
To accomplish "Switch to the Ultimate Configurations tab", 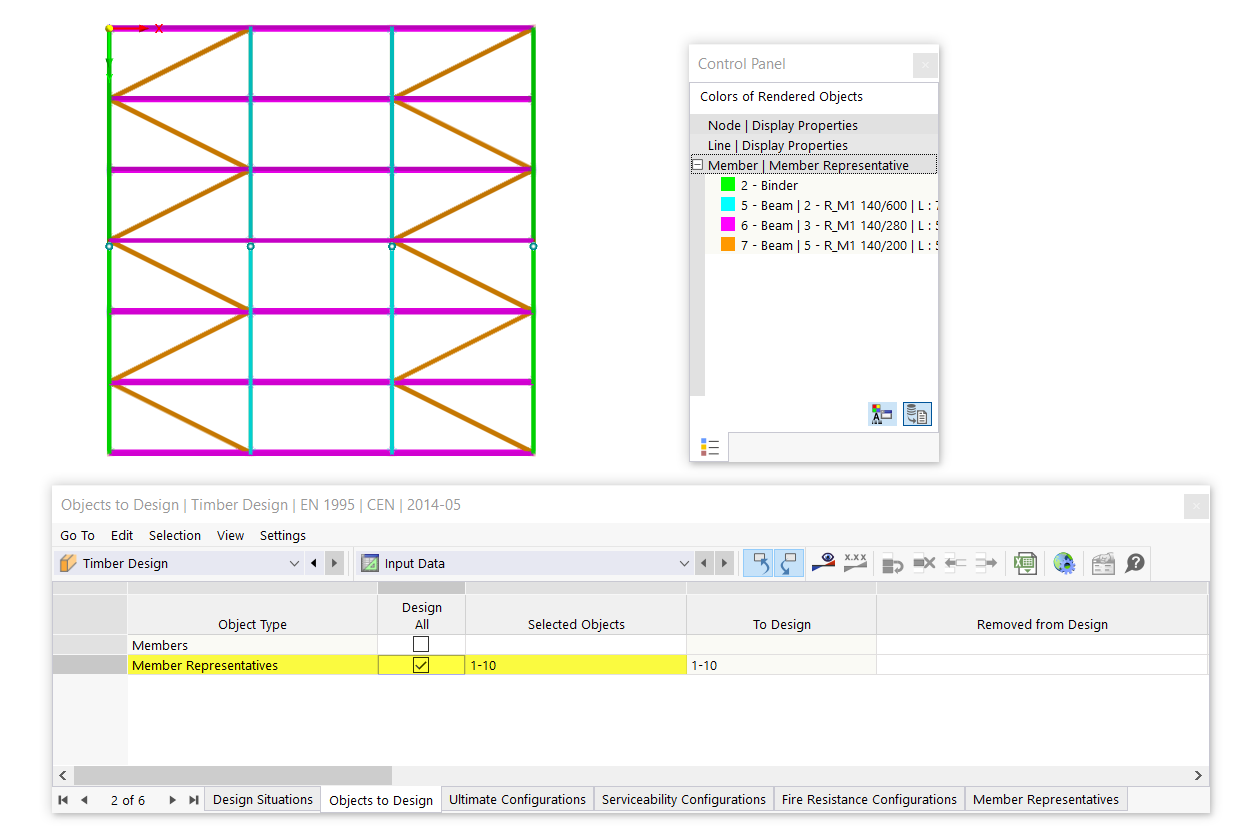I will click(517, 799).
